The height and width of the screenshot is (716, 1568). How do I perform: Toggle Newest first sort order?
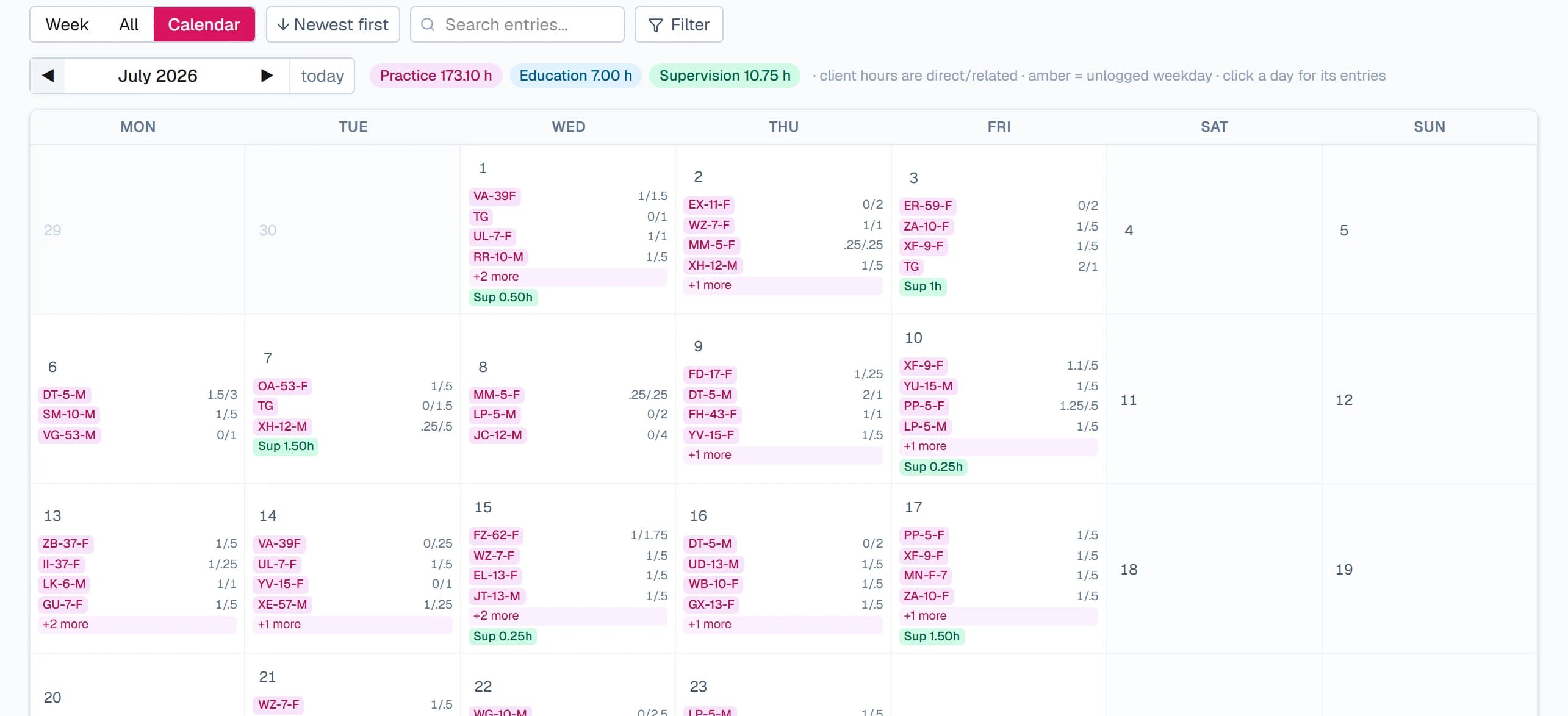[x=333, y=24]
